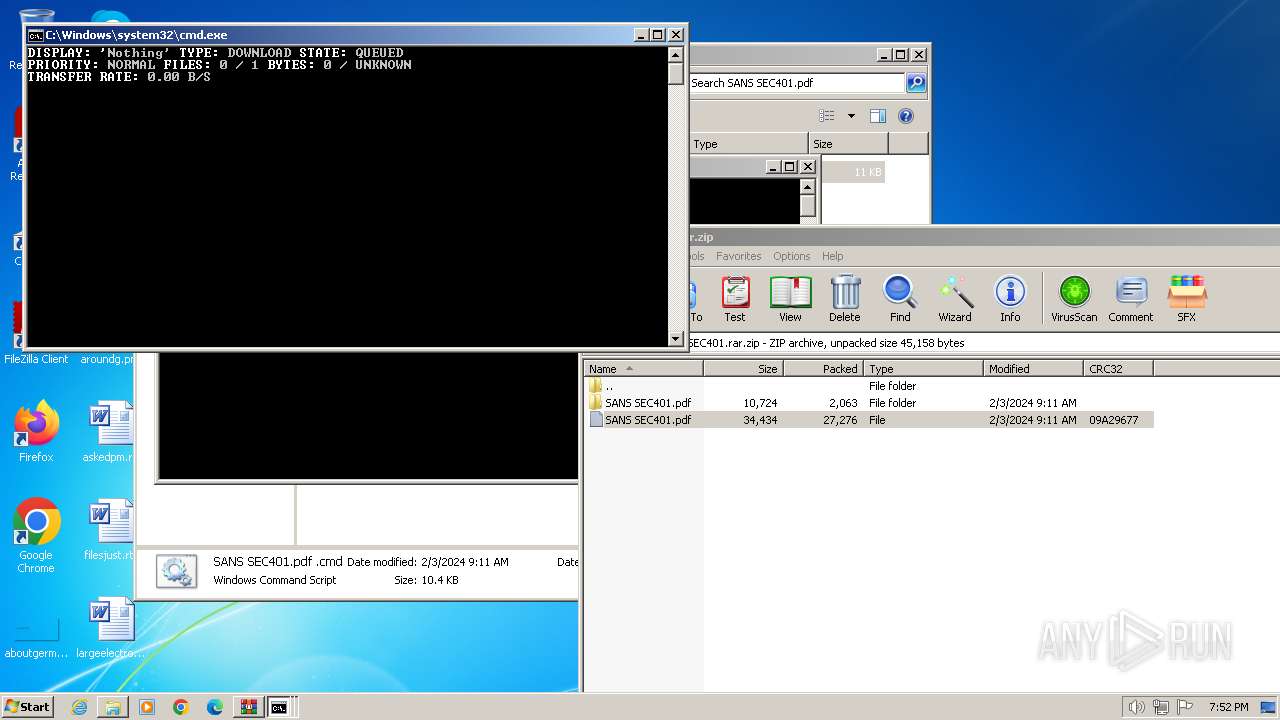Show archive Info in WinRAR
Image resolution: width=1280 pixels, height=720 pixels.
1010,299
